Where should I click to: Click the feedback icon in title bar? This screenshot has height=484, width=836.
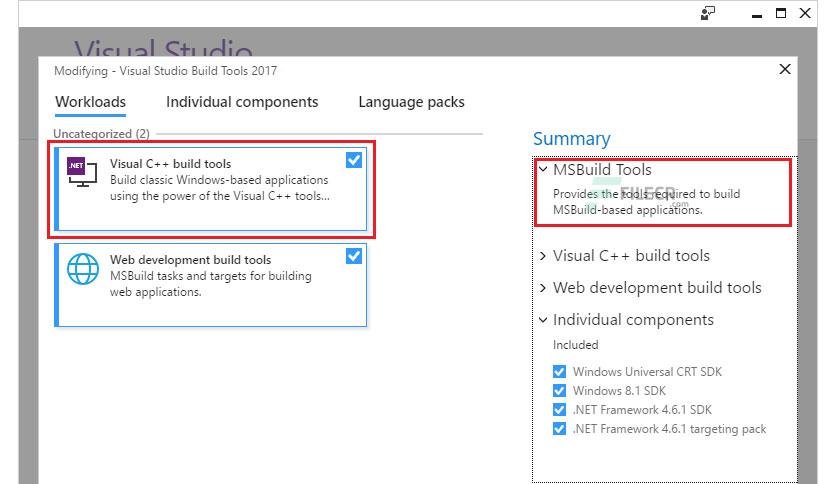click(x=708, y=13)
